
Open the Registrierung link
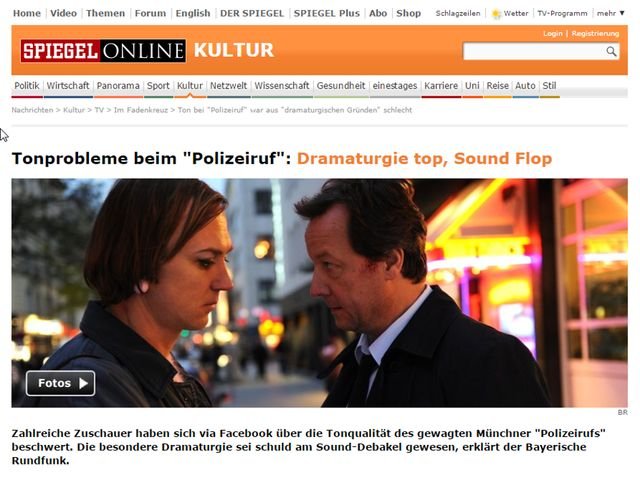coord(595,33)
